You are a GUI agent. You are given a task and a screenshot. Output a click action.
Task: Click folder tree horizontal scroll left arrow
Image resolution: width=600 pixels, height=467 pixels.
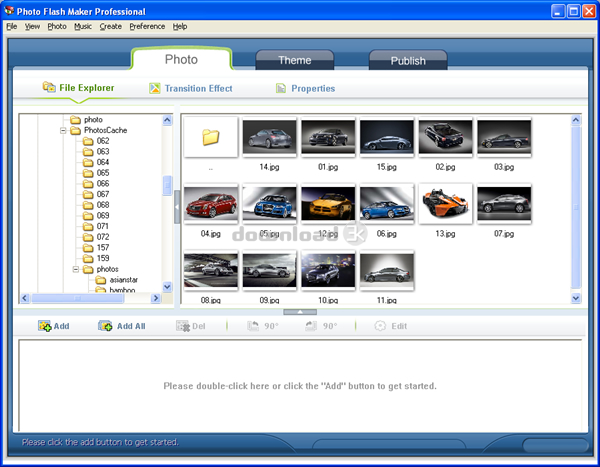point(25,298)
